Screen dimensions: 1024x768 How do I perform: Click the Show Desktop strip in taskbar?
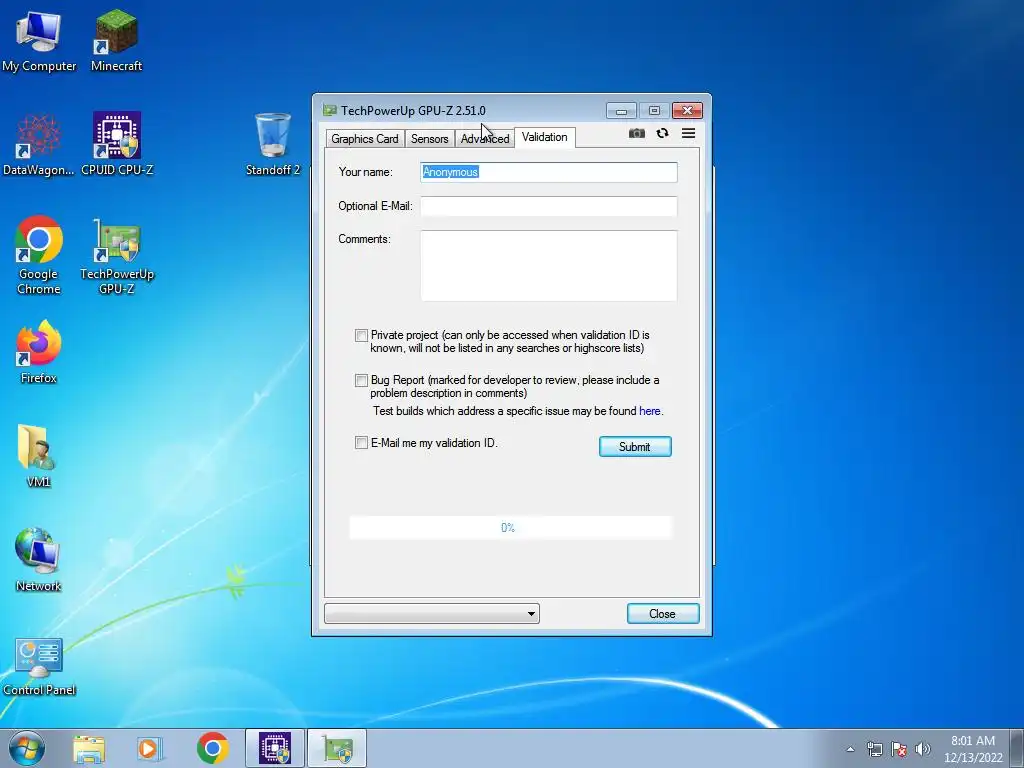click(1017, 748)
